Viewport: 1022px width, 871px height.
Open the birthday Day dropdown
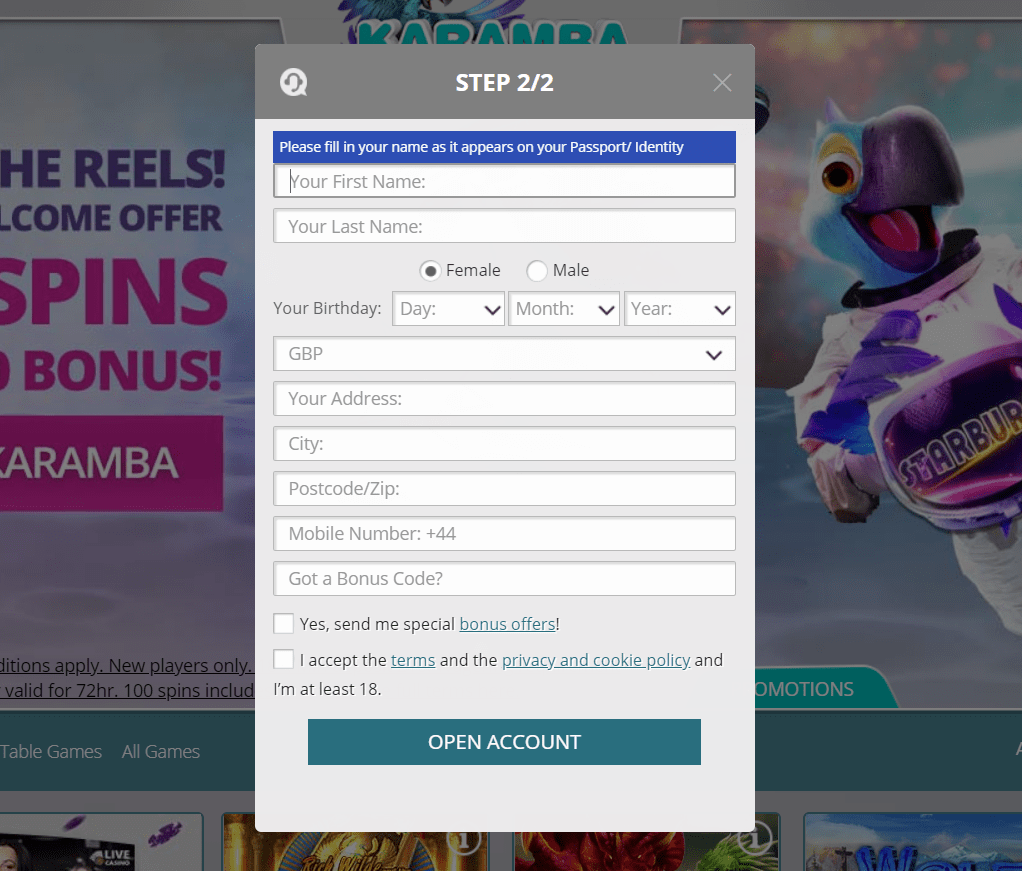click(448, 309)
